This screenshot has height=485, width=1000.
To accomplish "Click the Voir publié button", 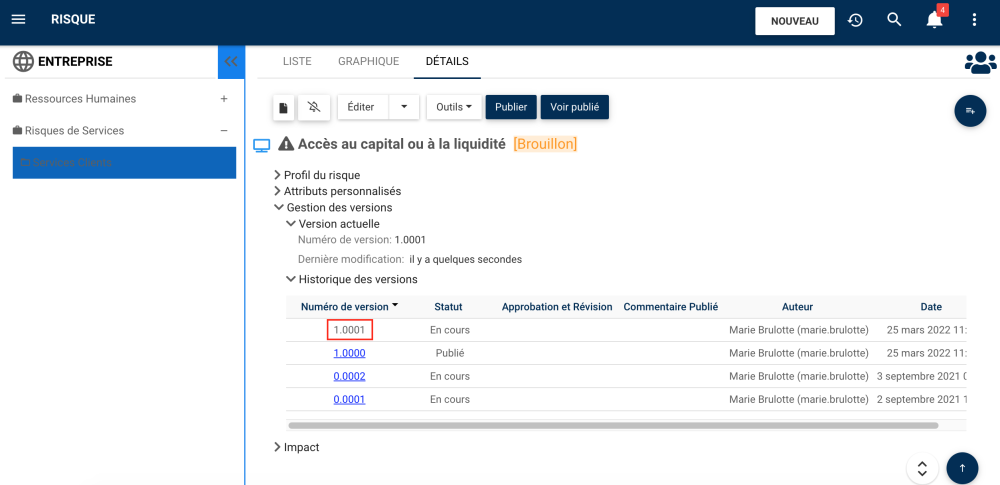I will pyautogui.click(x=575, y=107).
